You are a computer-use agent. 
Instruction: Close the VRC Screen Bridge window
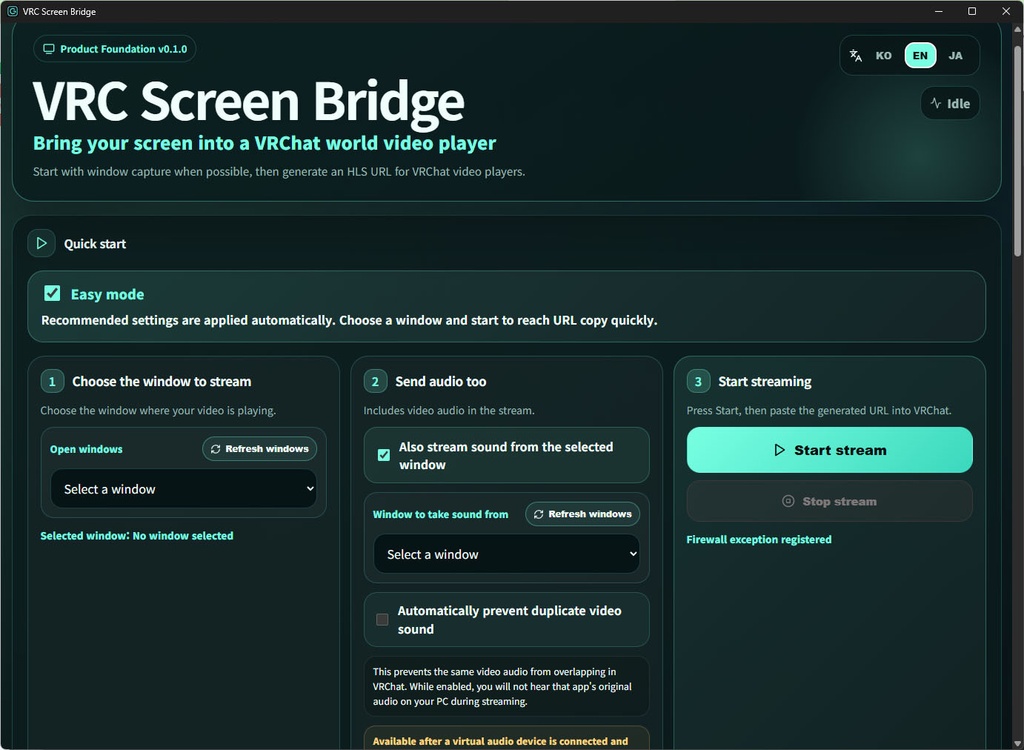pos(1006,11)
